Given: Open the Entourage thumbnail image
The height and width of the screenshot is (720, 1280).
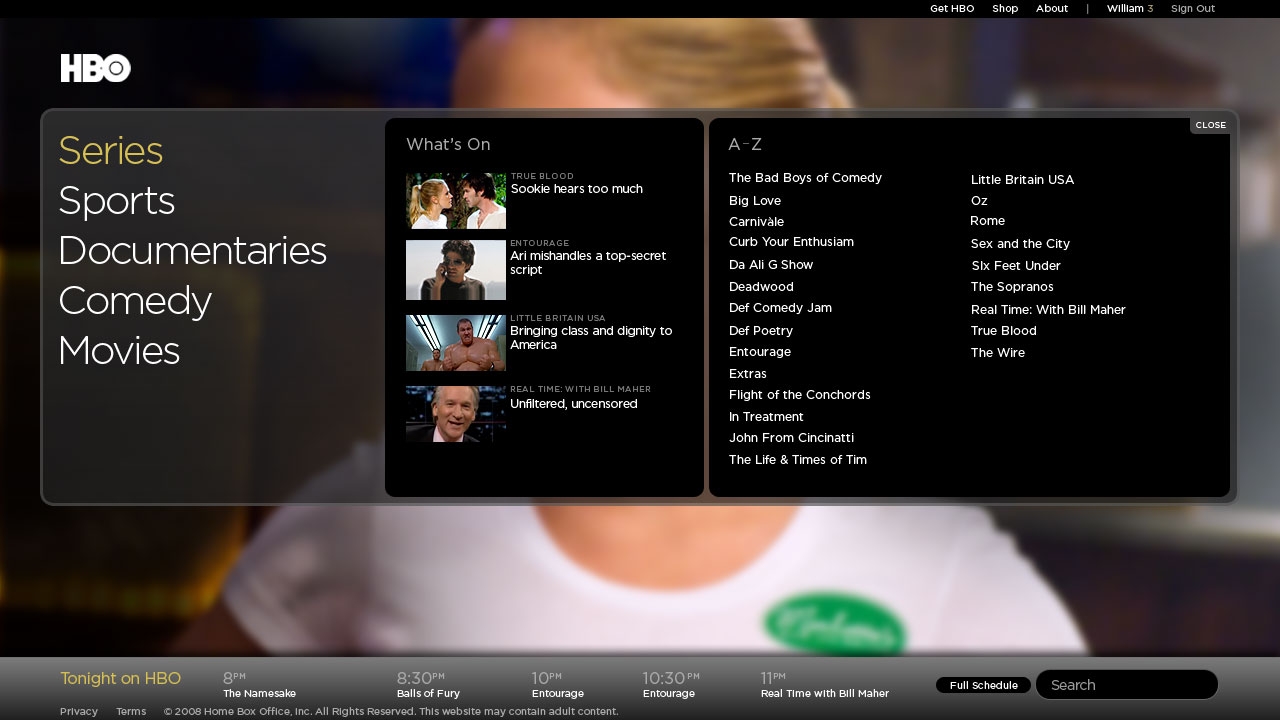Looking at the screenshot, I should [456, 270].
